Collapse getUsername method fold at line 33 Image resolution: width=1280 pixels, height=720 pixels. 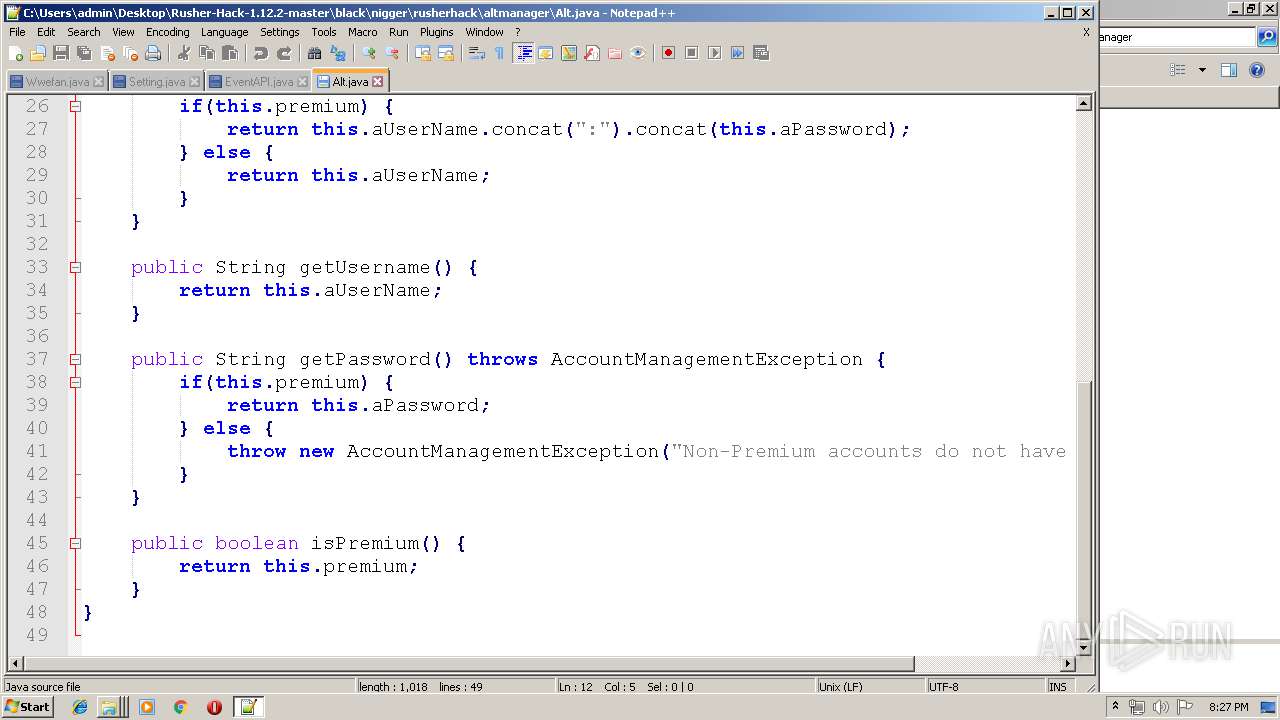click(x=75, y=267)
